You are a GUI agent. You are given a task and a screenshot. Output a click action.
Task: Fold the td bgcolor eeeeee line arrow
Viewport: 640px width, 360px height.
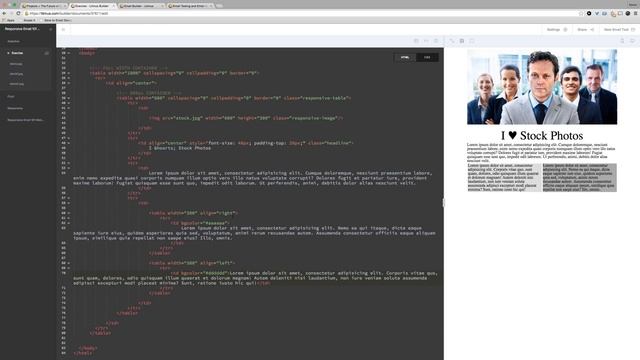coord(69,223)
